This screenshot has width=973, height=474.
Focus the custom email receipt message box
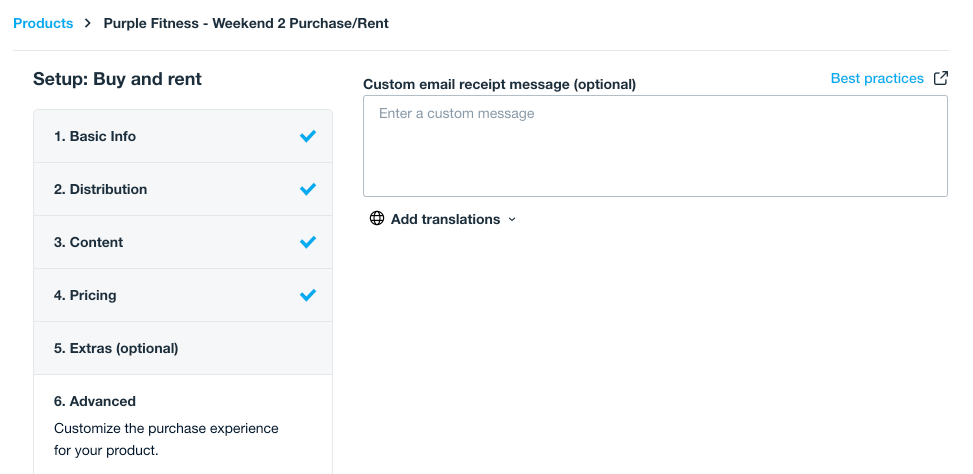pos(655,146)
